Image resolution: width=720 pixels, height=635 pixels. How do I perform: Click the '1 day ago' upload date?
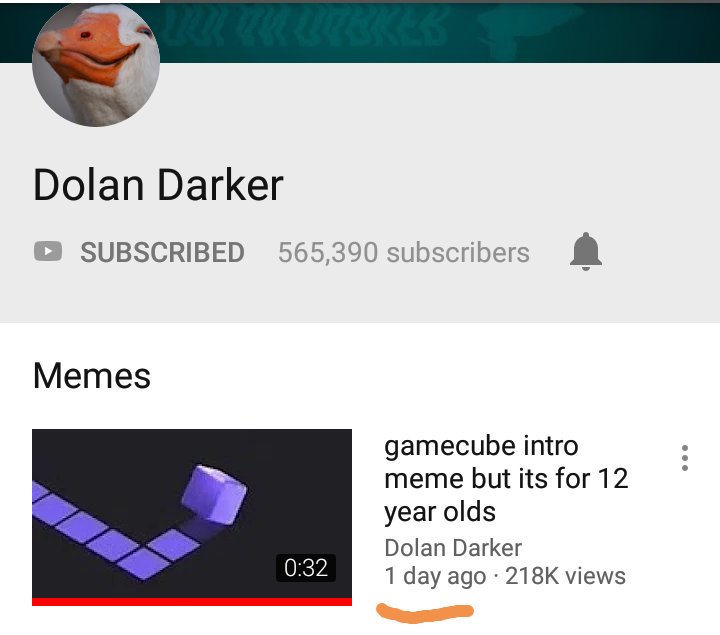(x=435, y=577)
